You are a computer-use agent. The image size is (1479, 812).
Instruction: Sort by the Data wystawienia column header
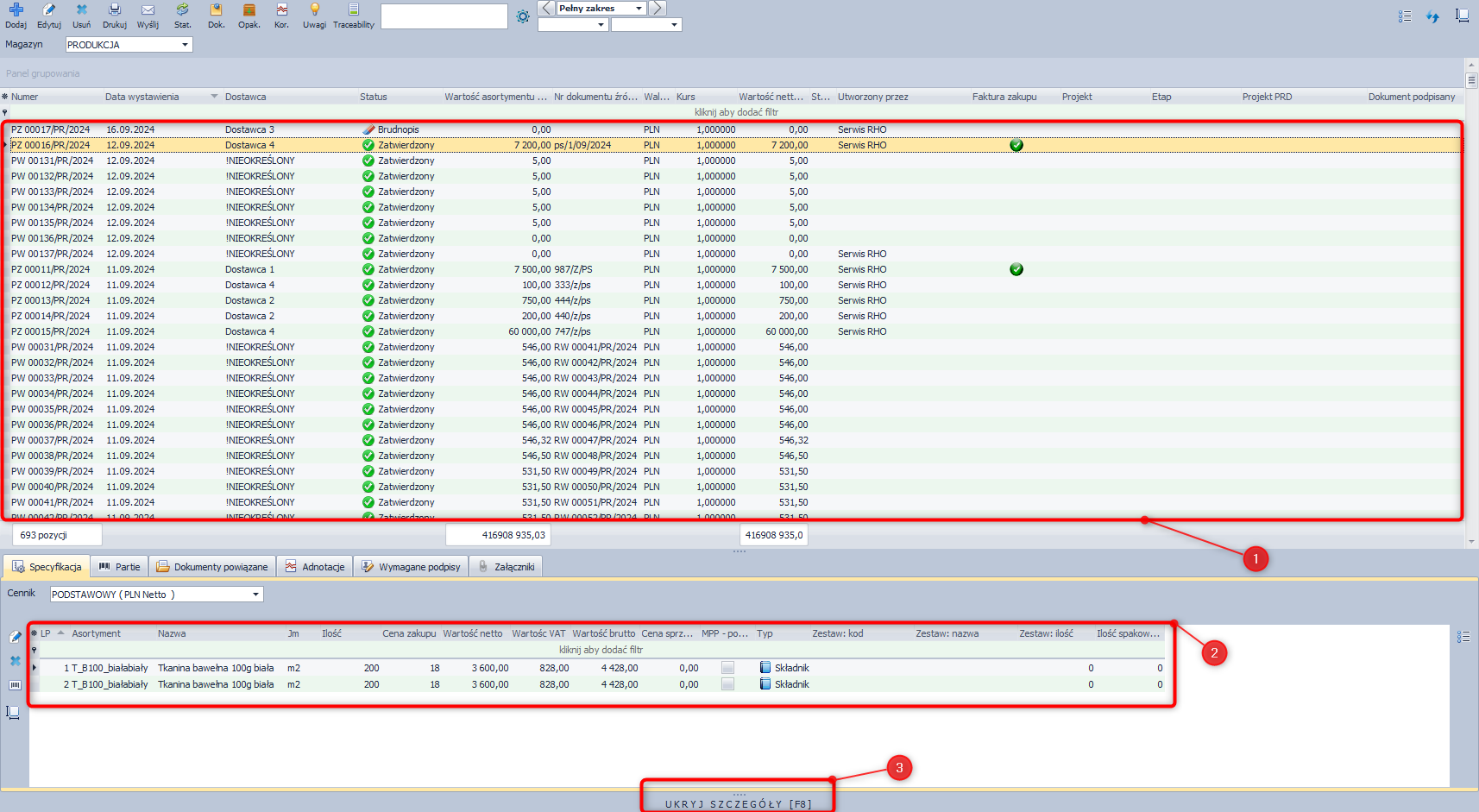pos(142,97)
